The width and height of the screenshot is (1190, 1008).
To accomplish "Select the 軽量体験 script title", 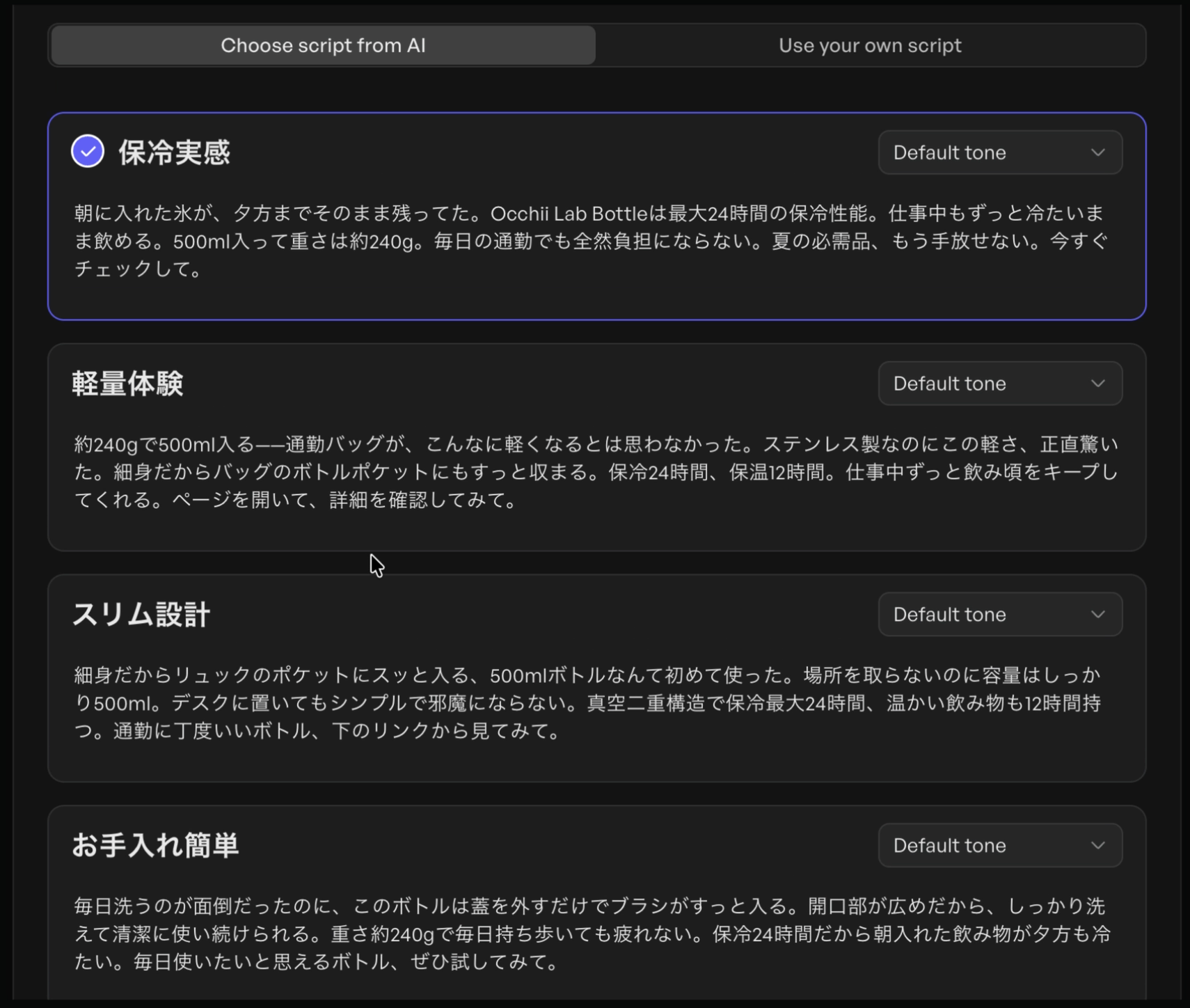I will [128, 384].
